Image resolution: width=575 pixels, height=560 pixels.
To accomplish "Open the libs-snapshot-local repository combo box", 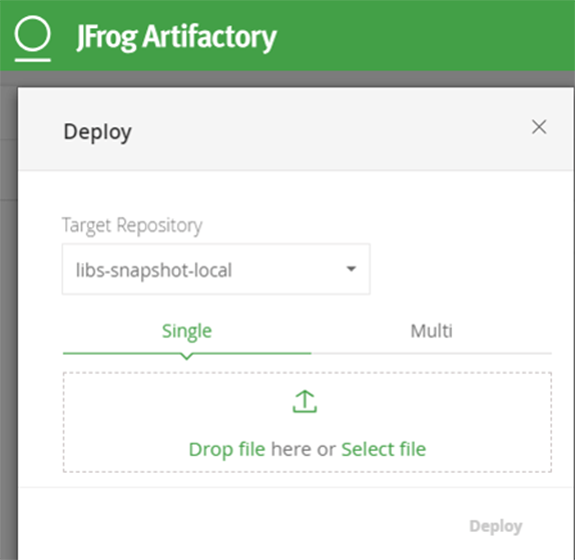I will pyautogui.click(x=216, y=269).
